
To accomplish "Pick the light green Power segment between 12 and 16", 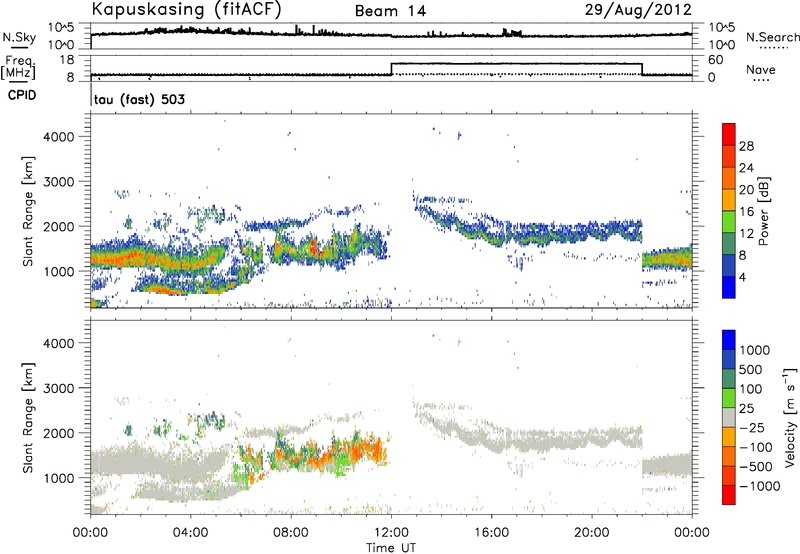I will pos(729,222).
